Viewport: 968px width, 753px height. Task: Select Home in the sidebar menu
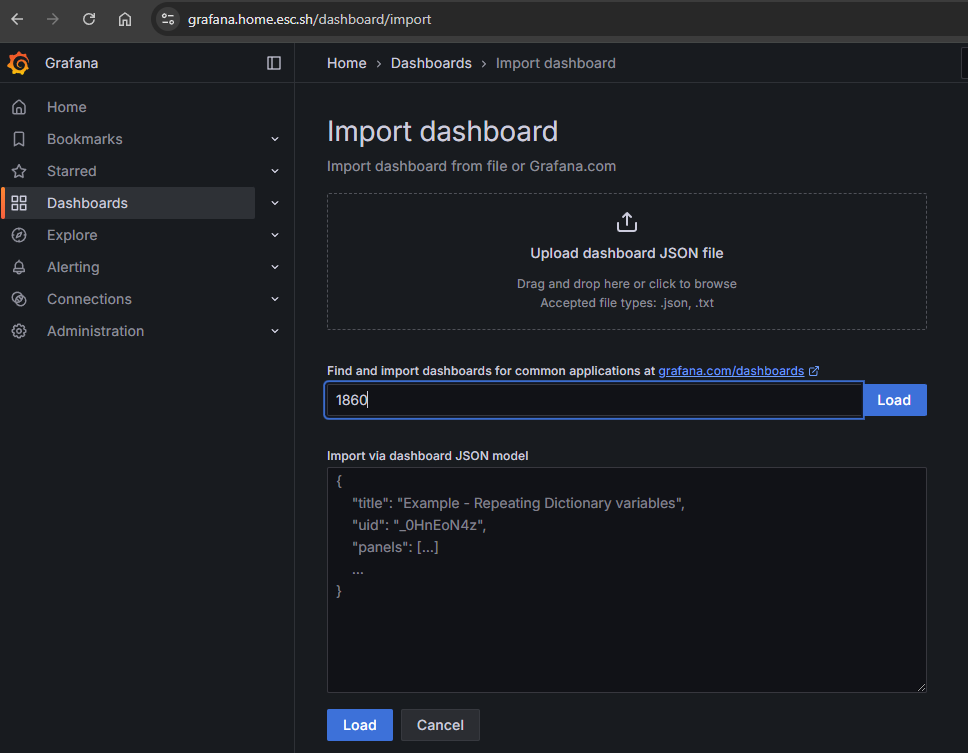coord(66,107)
